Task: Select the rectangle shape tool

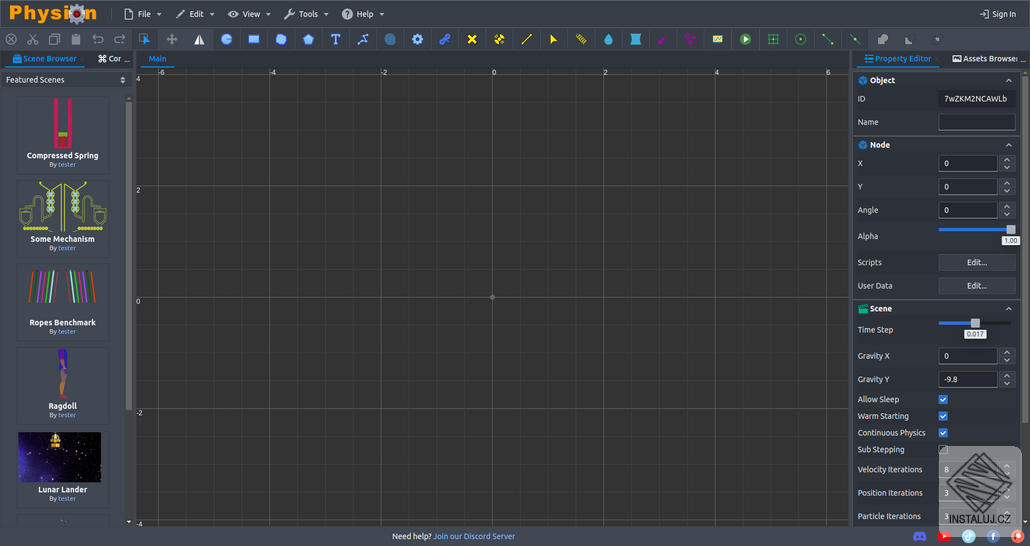Action: pos(254,39)
